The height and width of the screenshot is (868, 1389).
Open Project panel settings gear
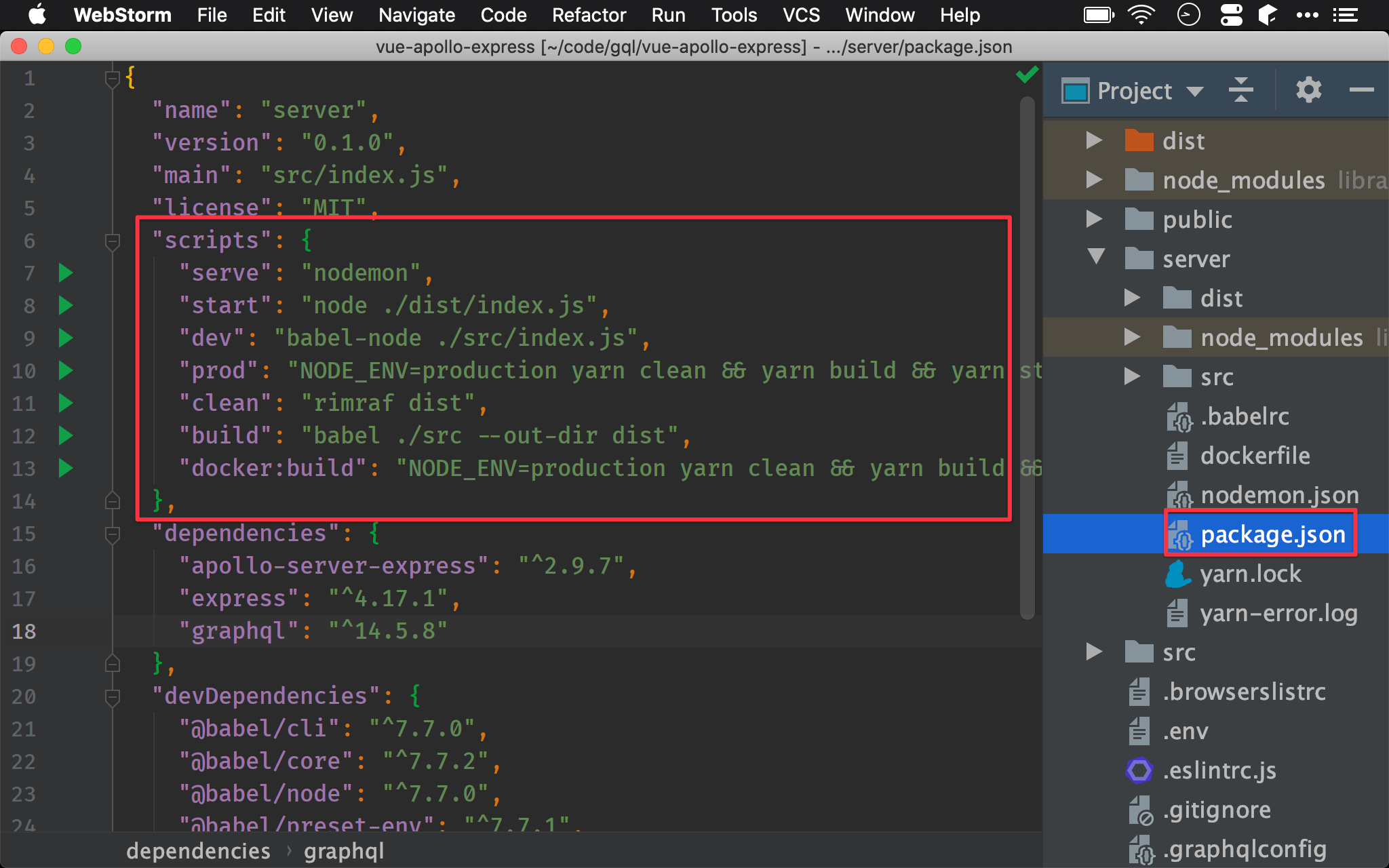pos(1308,90)
